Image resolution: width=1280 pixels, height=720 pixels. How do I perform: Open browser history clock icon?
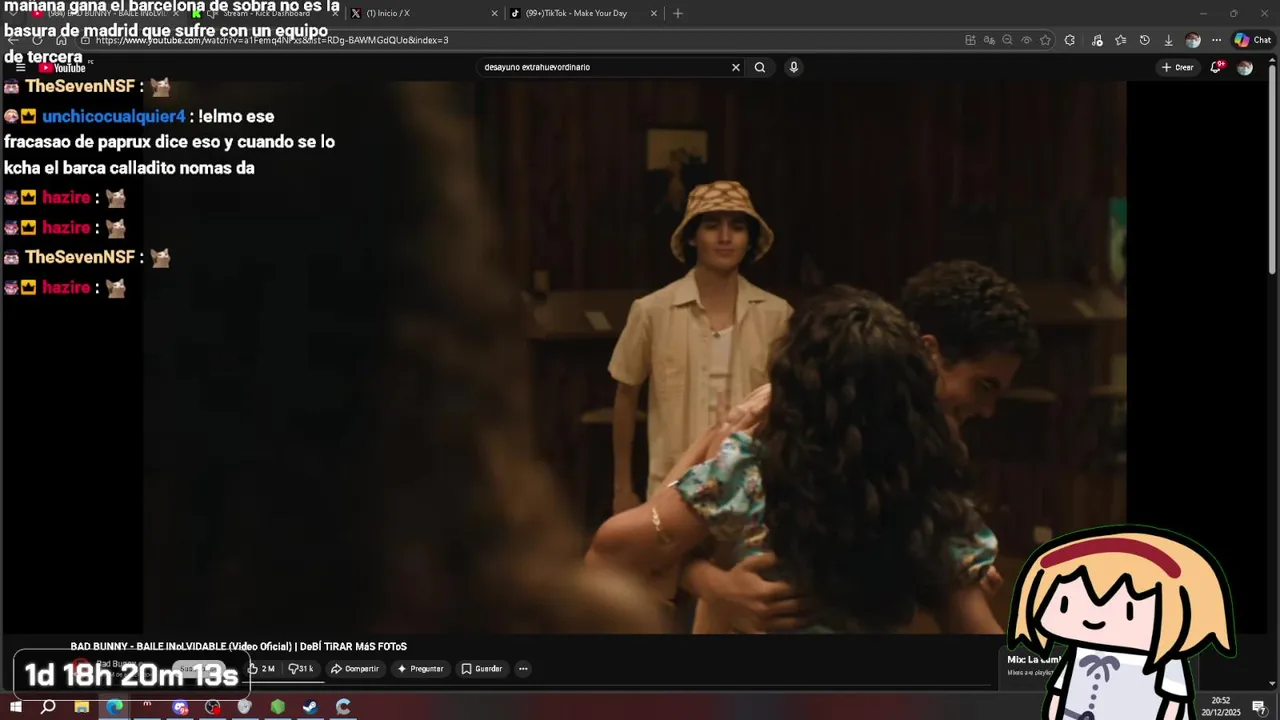(x=1145, y=40)
